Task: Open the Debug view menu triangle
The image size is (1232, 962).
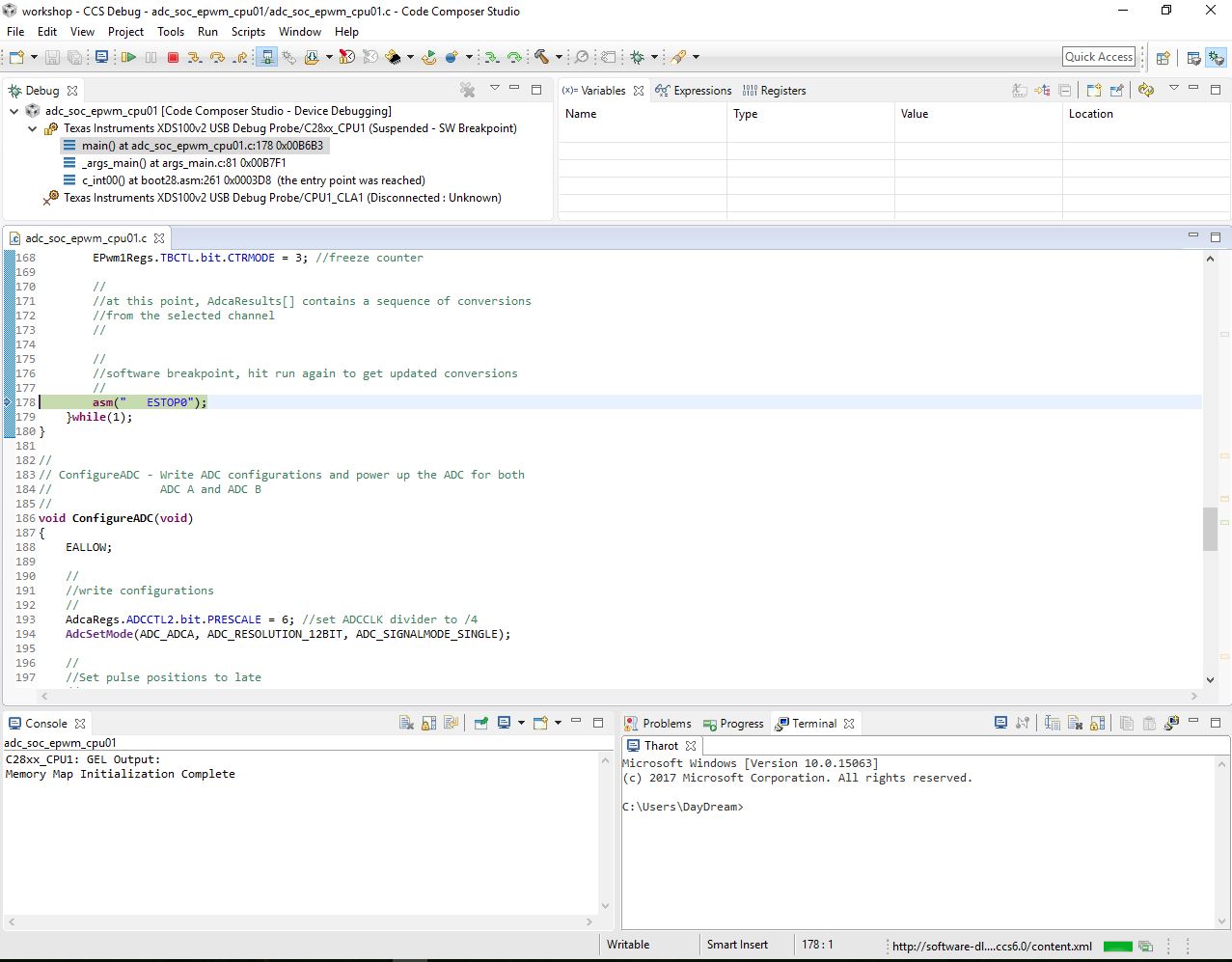Action: (x=494, y=88)
